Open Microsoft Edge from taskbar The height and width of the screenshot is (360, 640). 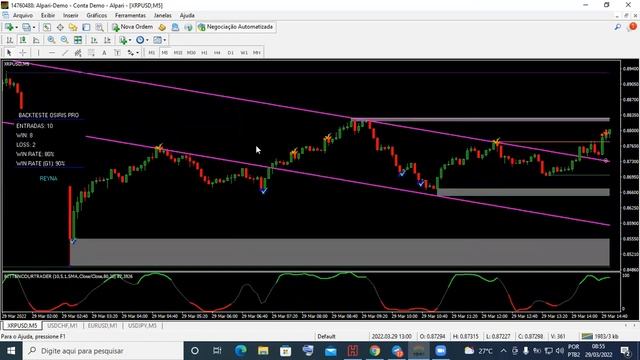click(x=240, y=351)
